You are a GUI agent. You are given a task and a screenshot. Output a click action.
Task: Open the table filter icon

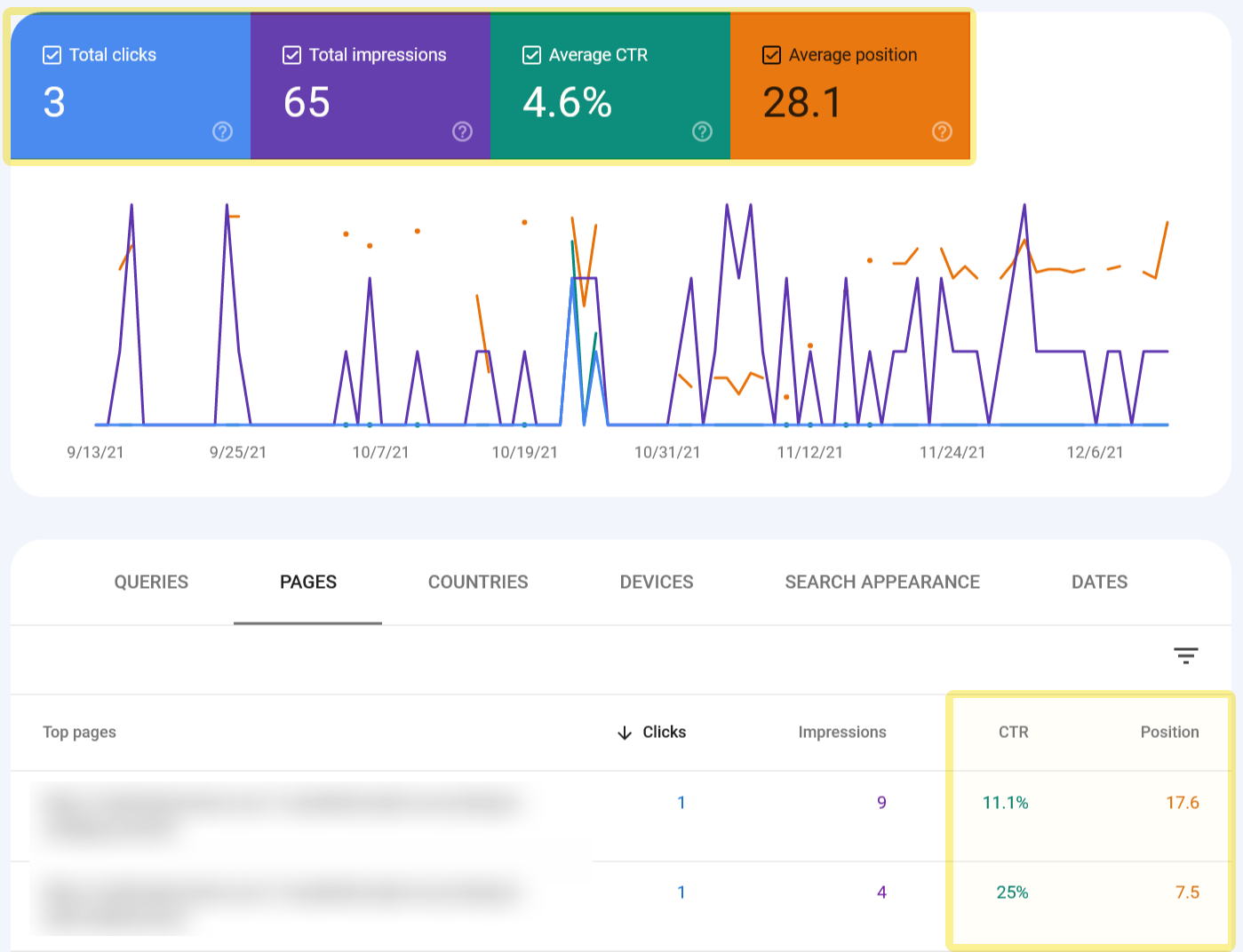click(1185, 655)
